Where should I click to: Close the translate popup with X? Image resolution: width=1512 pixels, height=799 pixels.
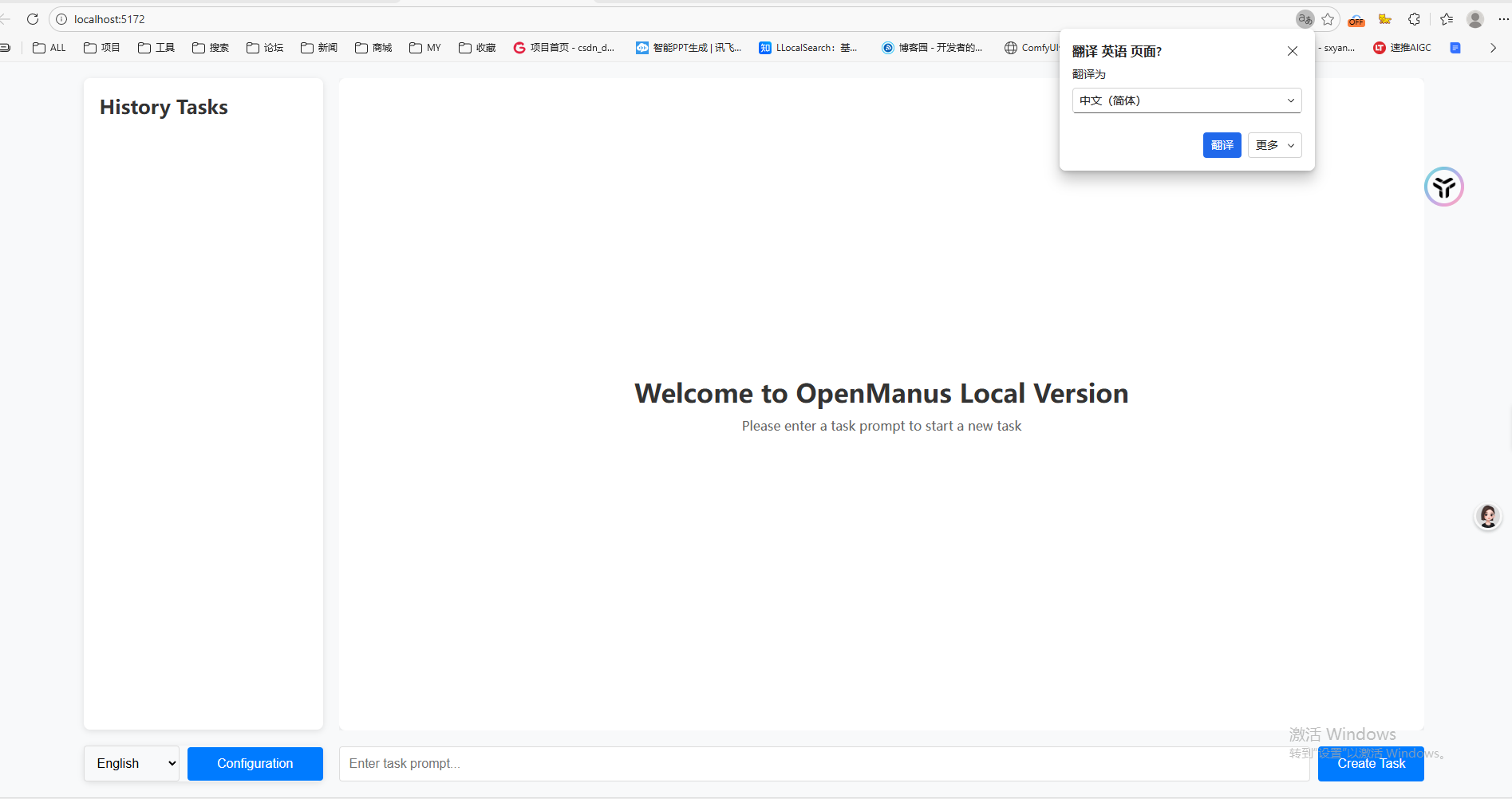click(1293, 51)
